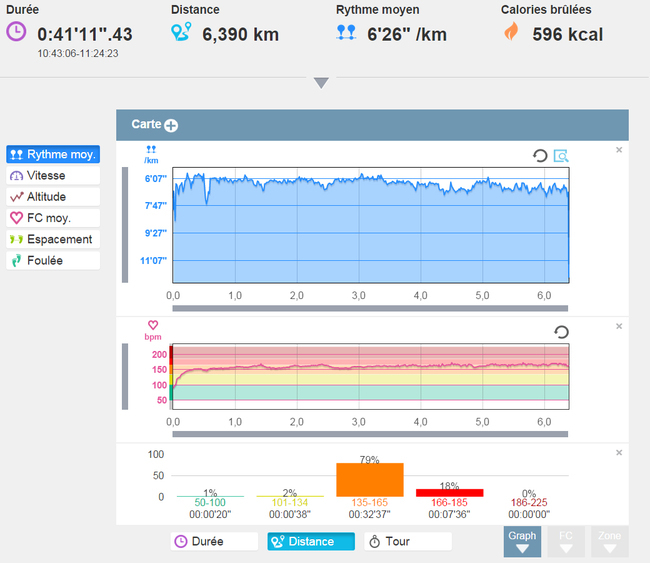Open the Graph dropdown
Screen dimensions: 650x563
click(x=522, y=541)
